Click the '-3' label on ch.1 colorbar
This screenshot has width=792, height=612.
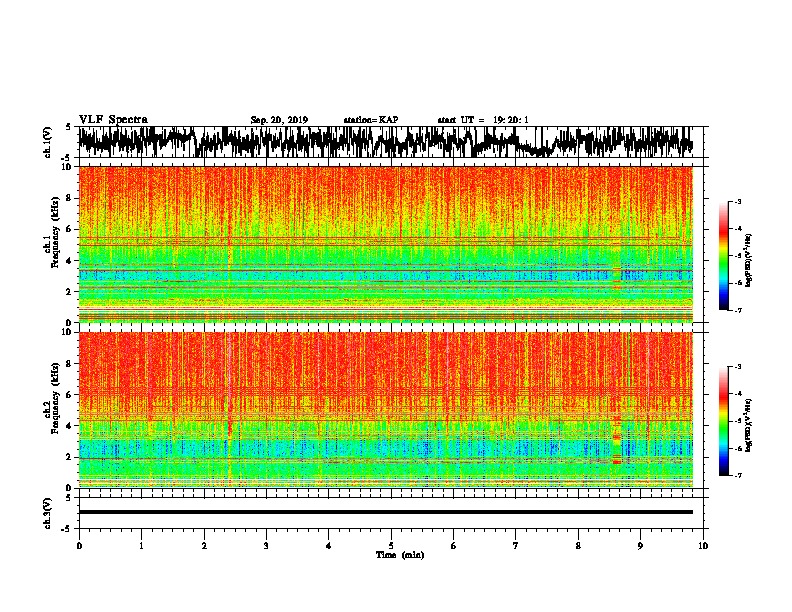(x=737, y=201)
